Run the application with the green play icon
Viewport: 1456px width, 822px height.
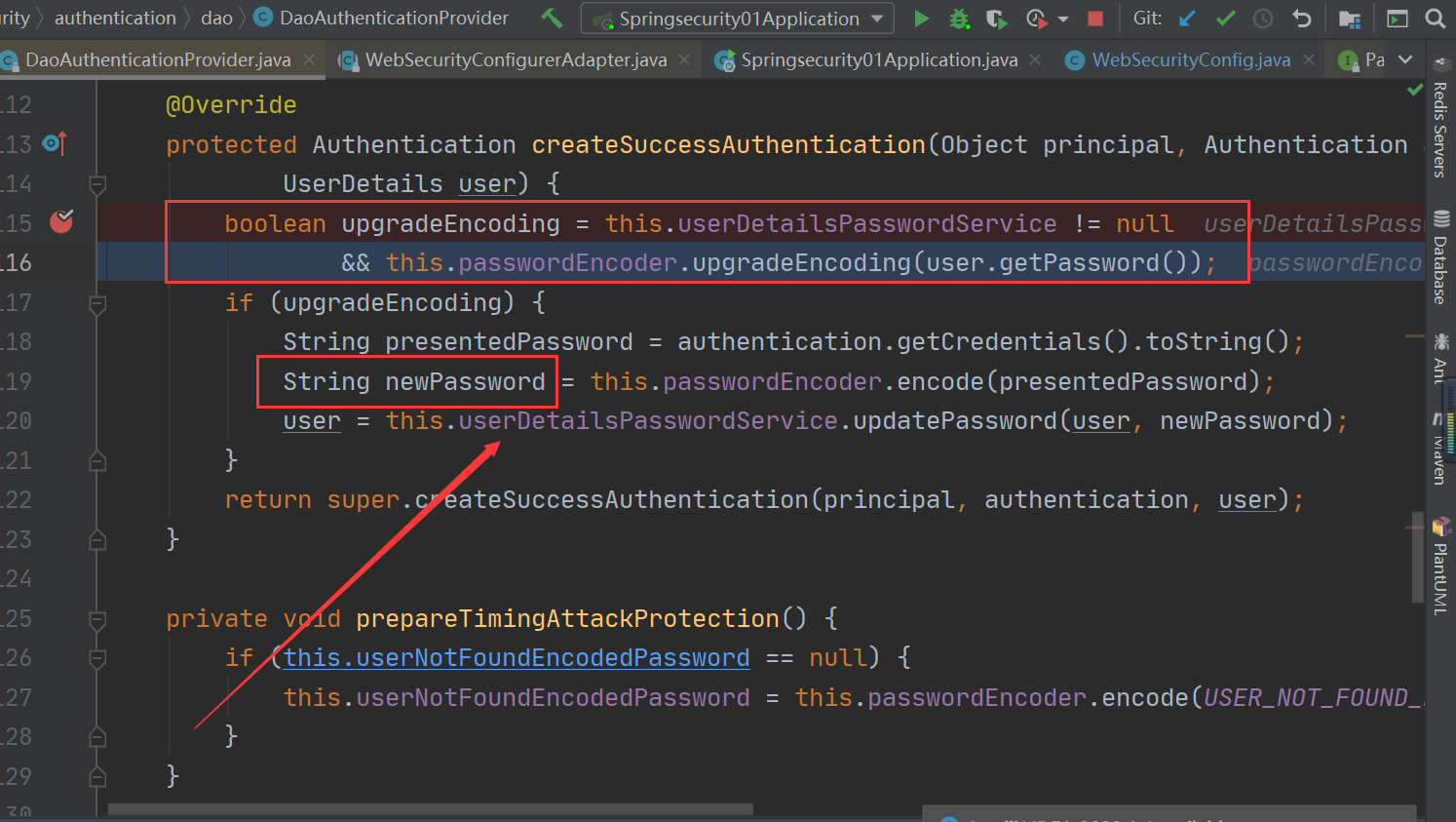[921, 19]
